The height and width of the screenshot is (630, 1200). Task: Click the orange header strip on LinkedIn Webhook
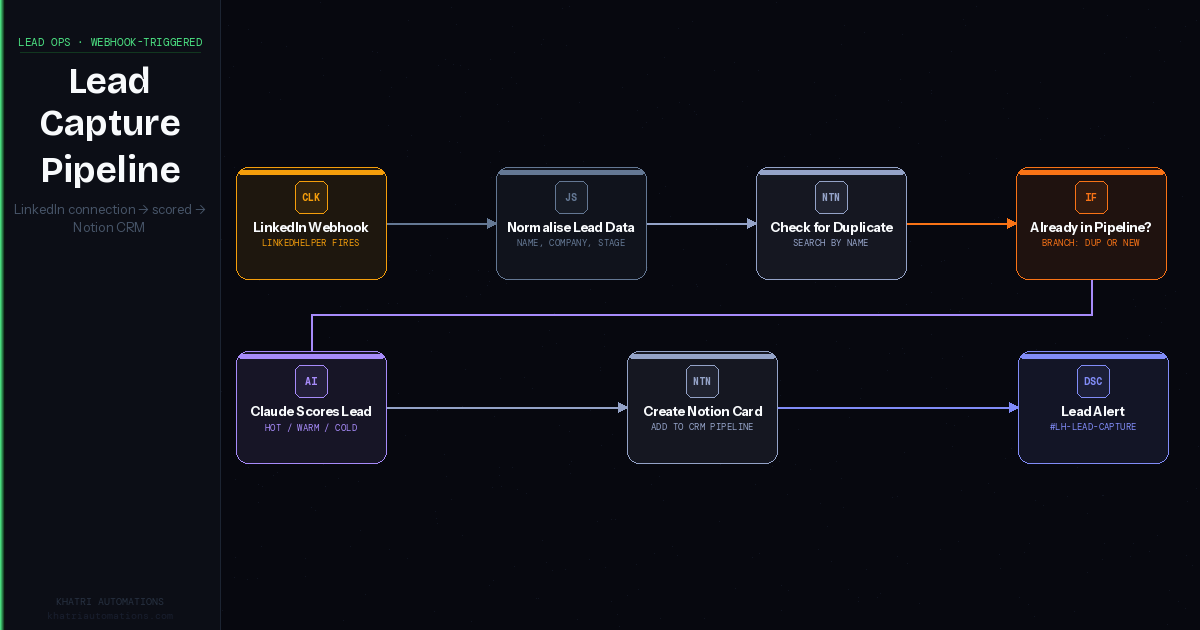[x=311, y=171]
